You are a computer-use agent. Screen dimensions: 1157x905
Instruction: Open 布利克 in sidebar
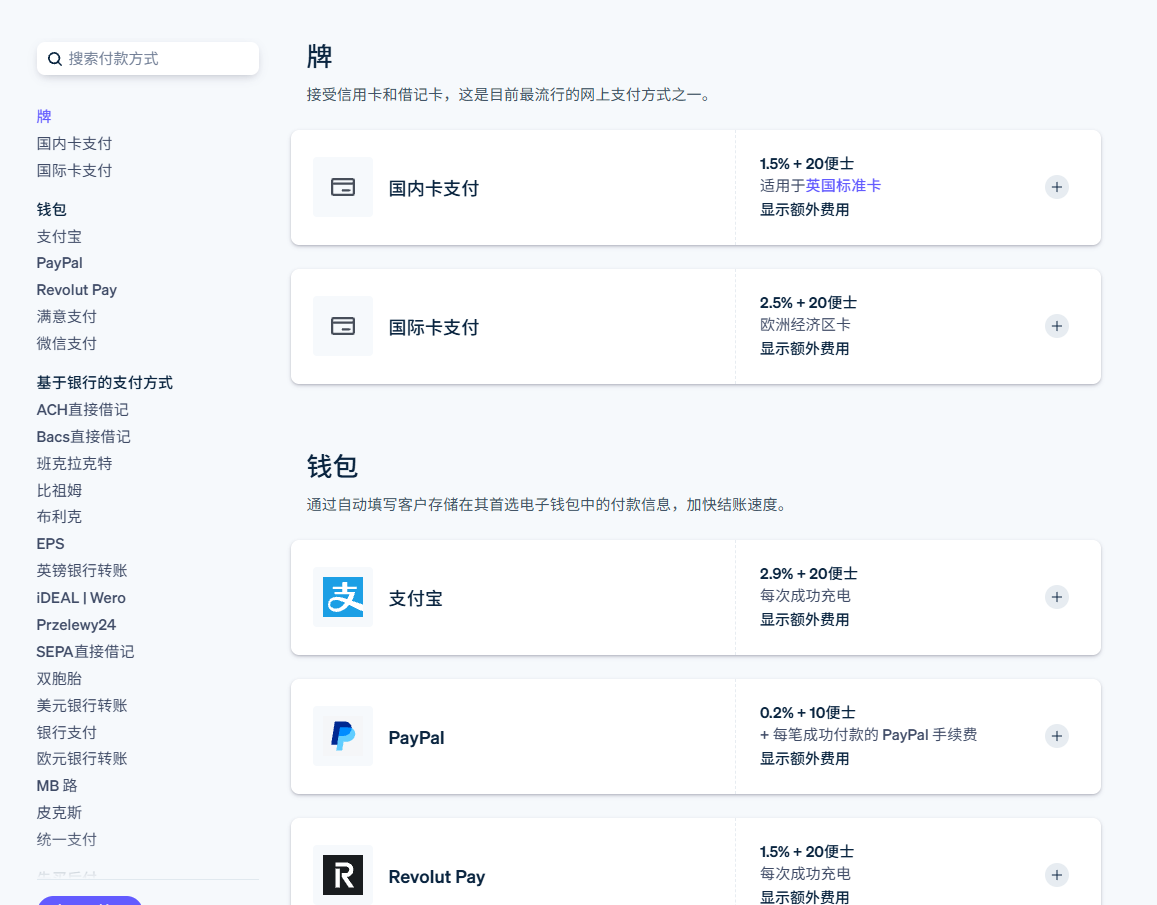pyautogui.click(x=59, y=517)
